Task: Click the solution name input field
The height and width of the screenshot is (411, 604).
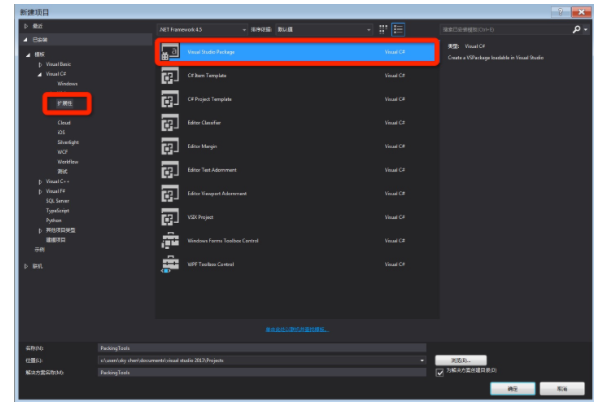Action: 262,372
